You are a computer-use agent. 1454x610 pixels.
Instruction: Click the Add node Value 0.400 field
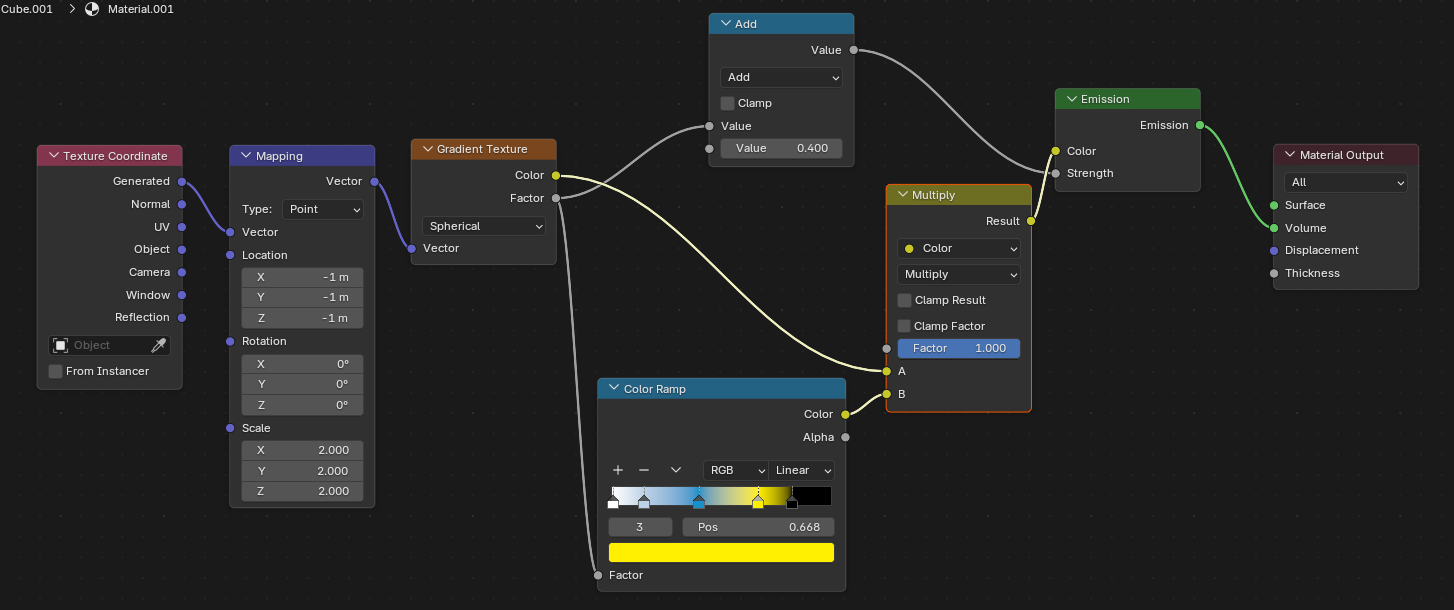(781, 148)
